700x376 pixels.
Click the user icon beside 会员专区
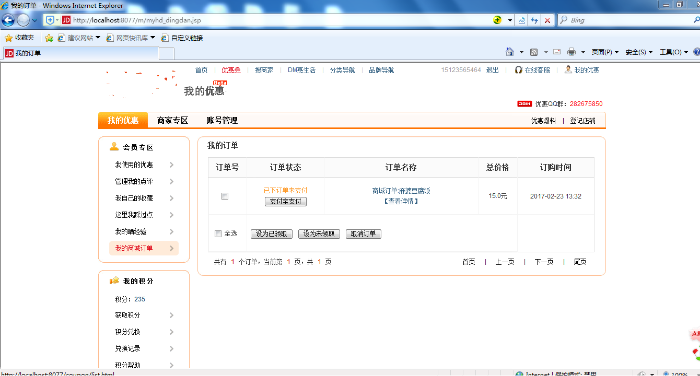click(x=114, y=146)
